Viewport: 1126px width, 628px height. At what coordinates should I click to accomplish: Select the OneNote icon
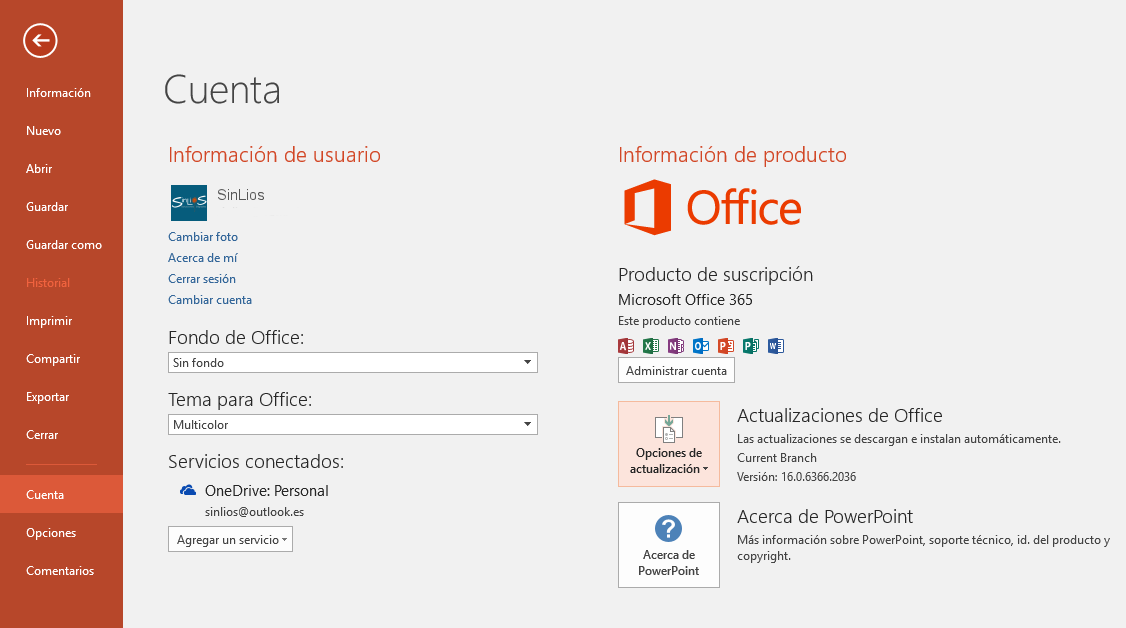[676, 346]
